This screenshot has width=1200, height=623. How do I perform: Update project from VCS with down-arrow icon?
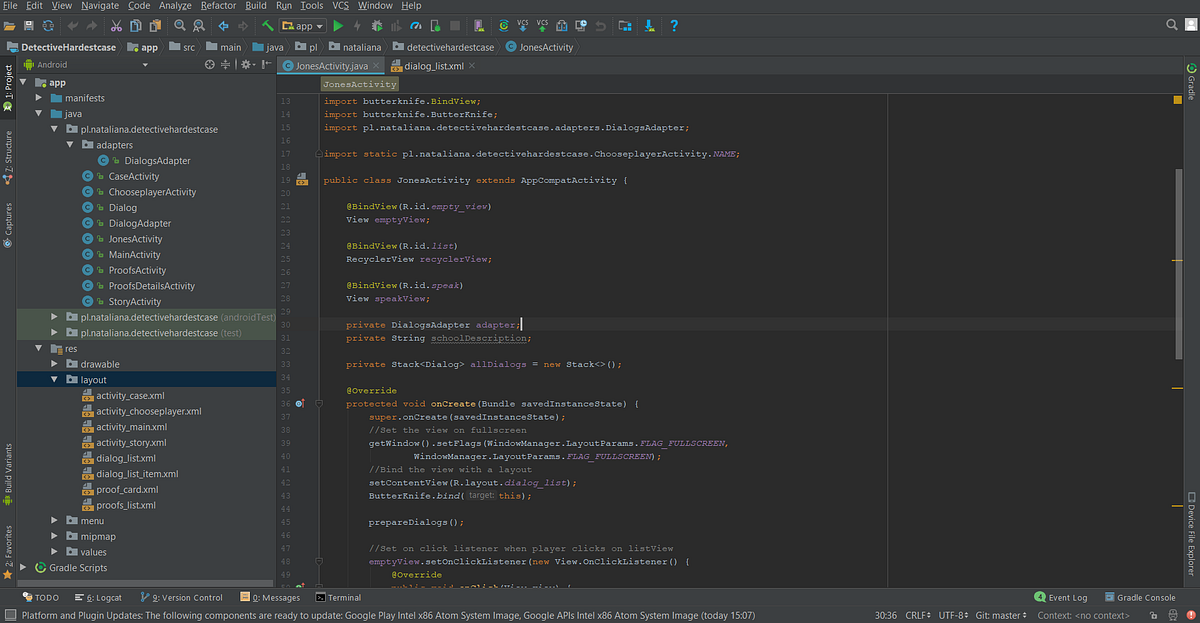coord(524,26)
